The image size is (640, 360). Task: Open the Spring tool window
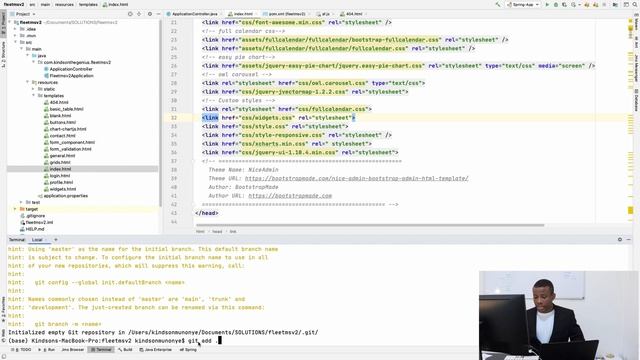[188, 350]
